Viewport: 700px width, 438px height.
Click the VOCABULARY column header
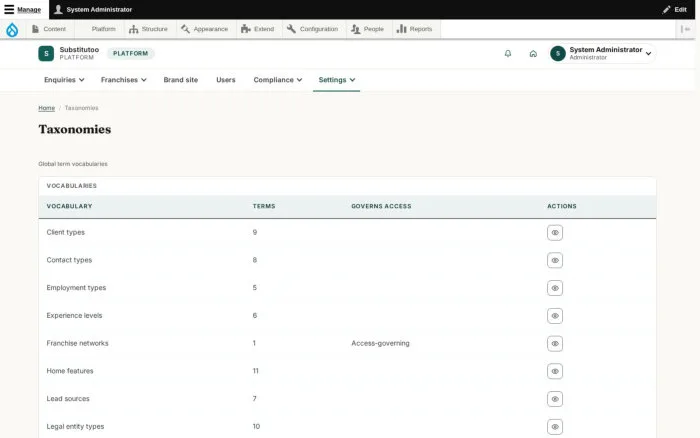(69, 206)
